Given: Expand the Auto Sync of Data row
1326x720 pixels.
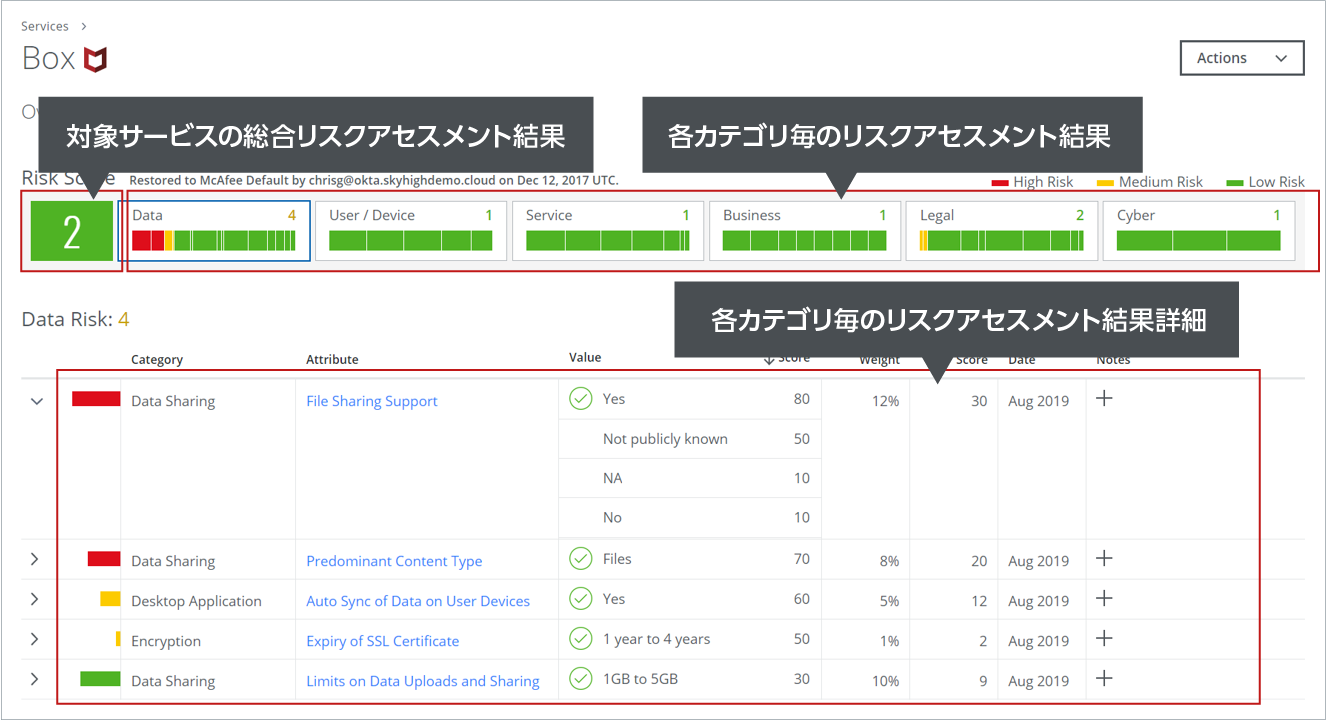Looking at the screenshot, I should tap(35, 599).
